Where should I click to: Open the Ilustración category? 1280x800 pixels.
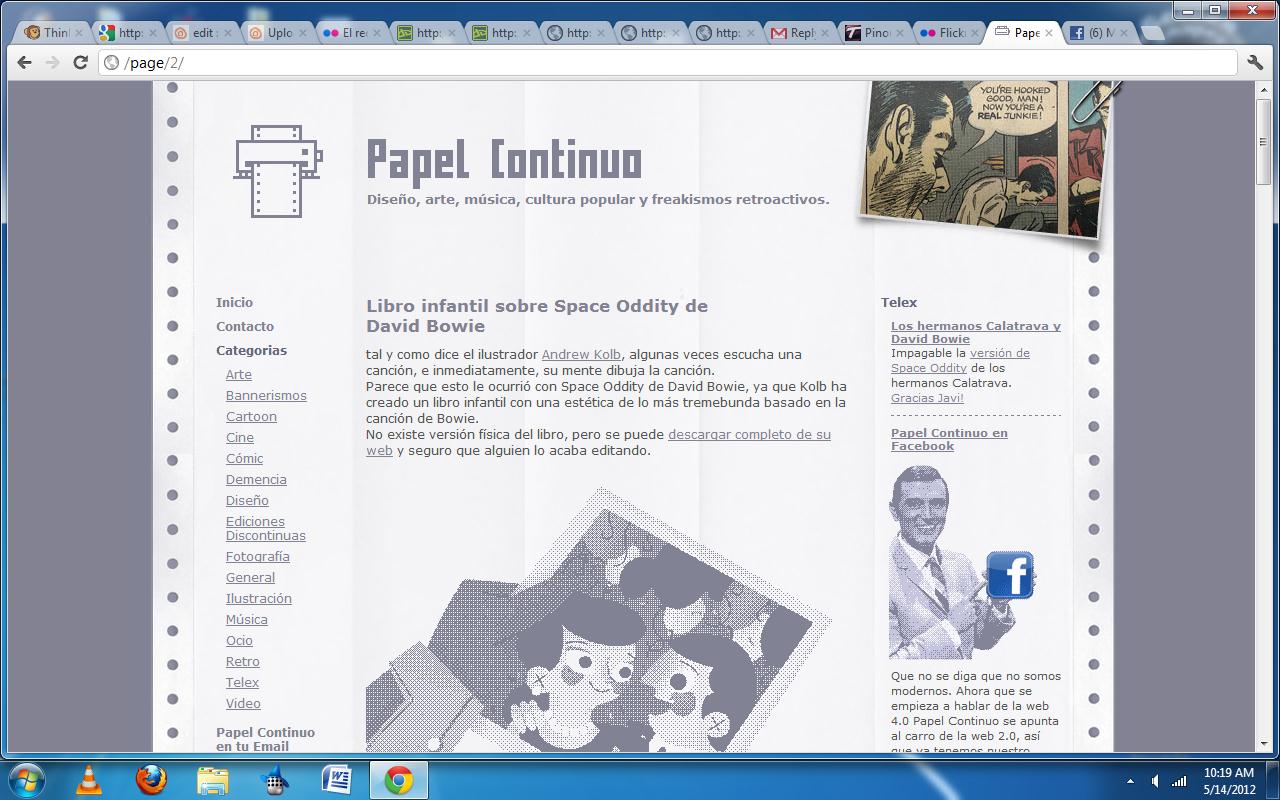click(x=258, y=598)
